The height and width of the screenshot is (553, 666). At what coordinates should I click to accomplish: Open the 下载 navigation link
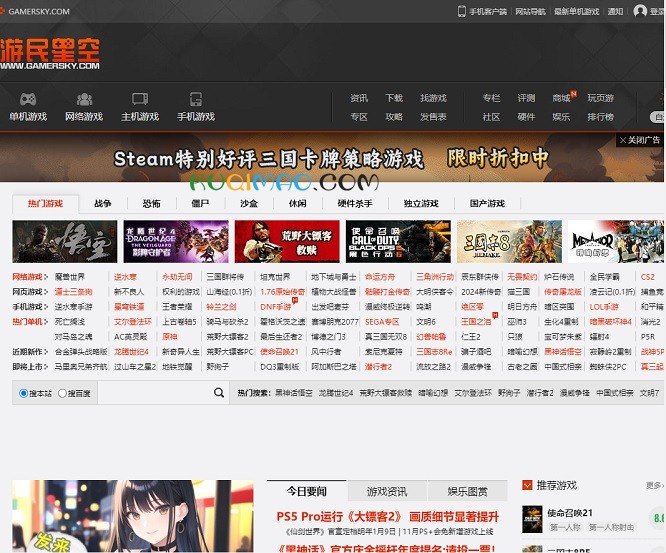click(x=394, y=98)
